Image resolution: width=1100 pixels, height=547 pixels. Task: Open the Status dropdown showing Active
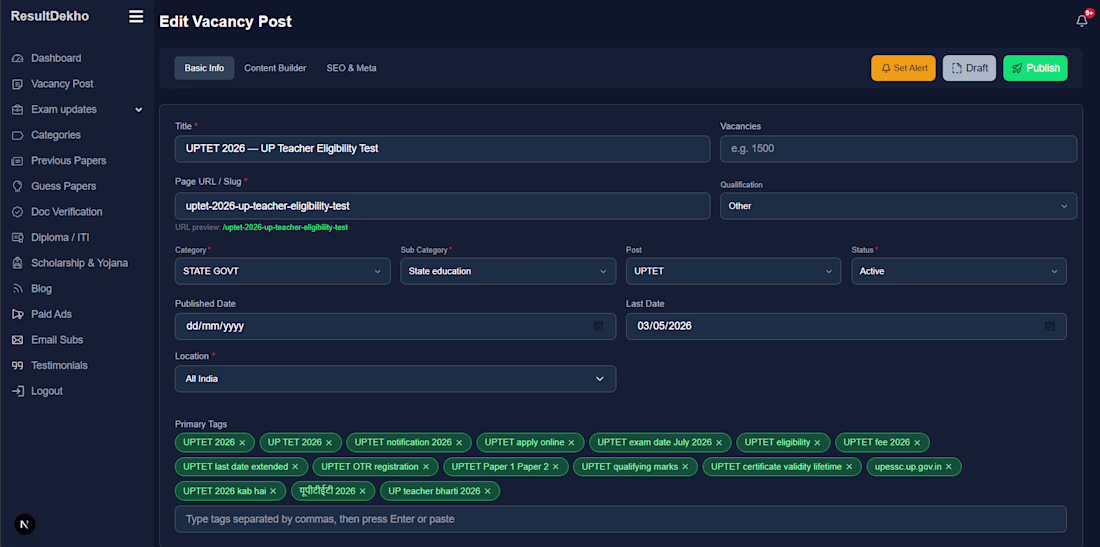pos(959,271)
